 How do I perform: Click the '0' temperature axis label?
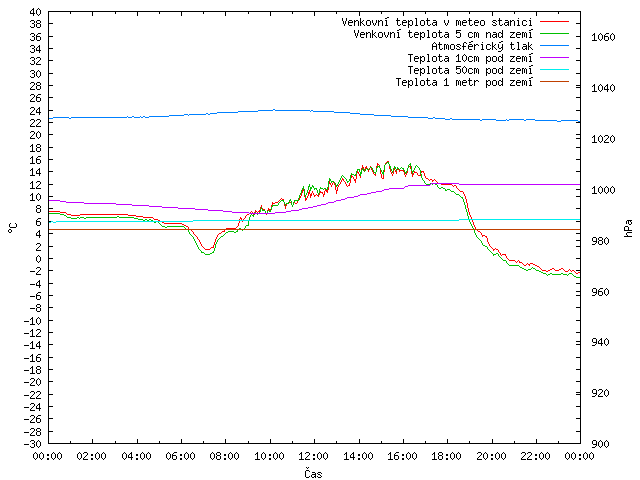[x=38, y=259]
